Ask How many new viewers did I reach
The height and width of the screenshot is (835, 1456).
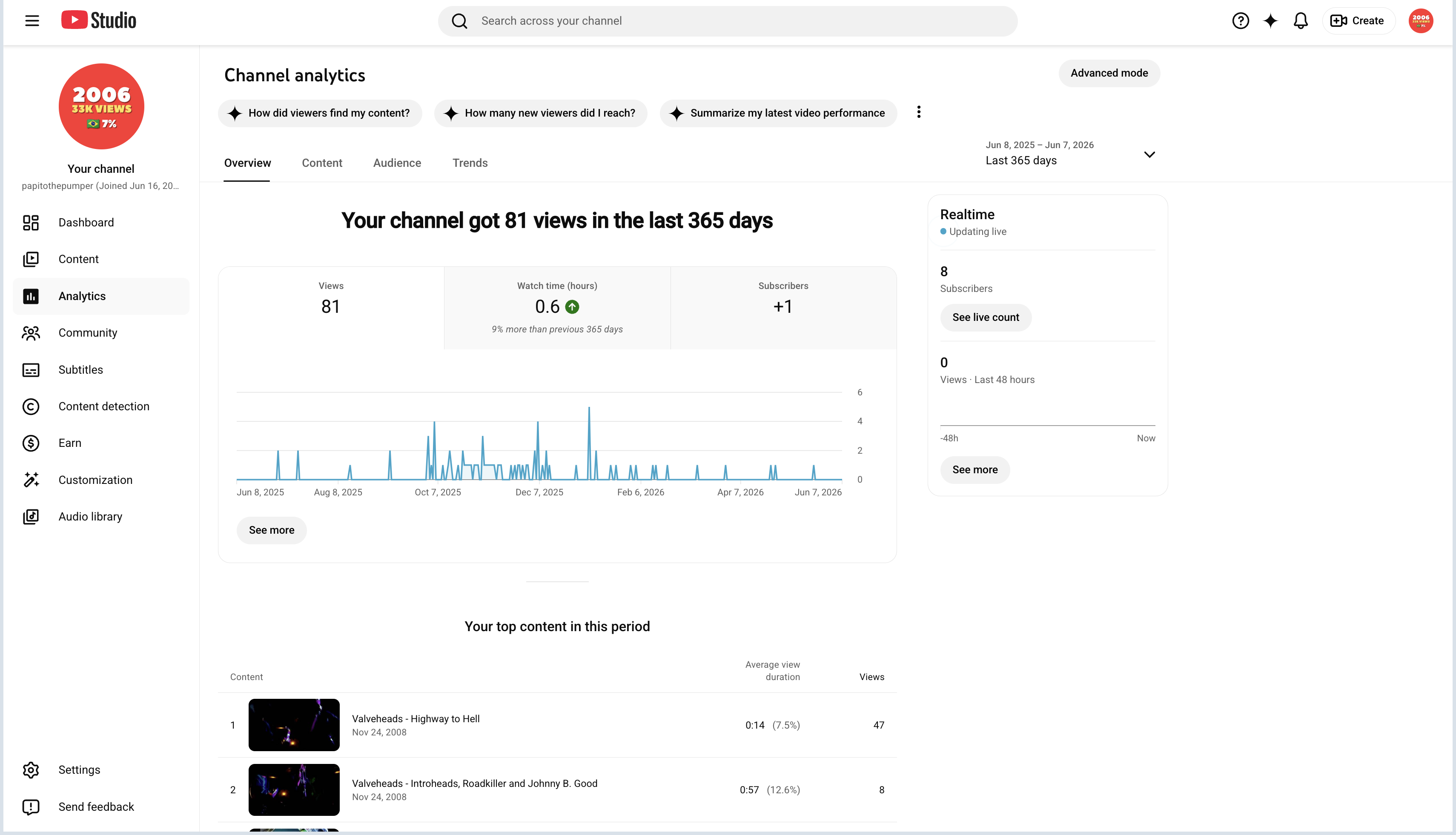tap(540, 114)
